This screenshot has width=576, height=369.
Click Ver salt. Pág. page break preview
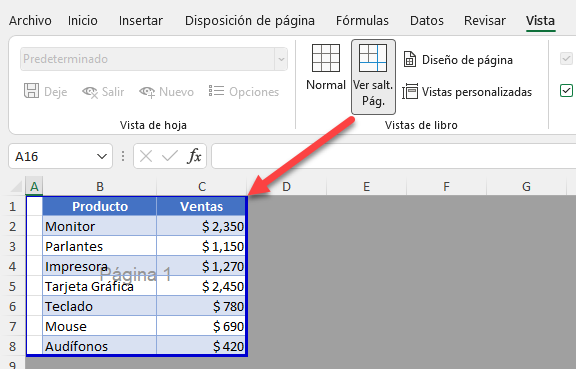[x=373, y=77]
